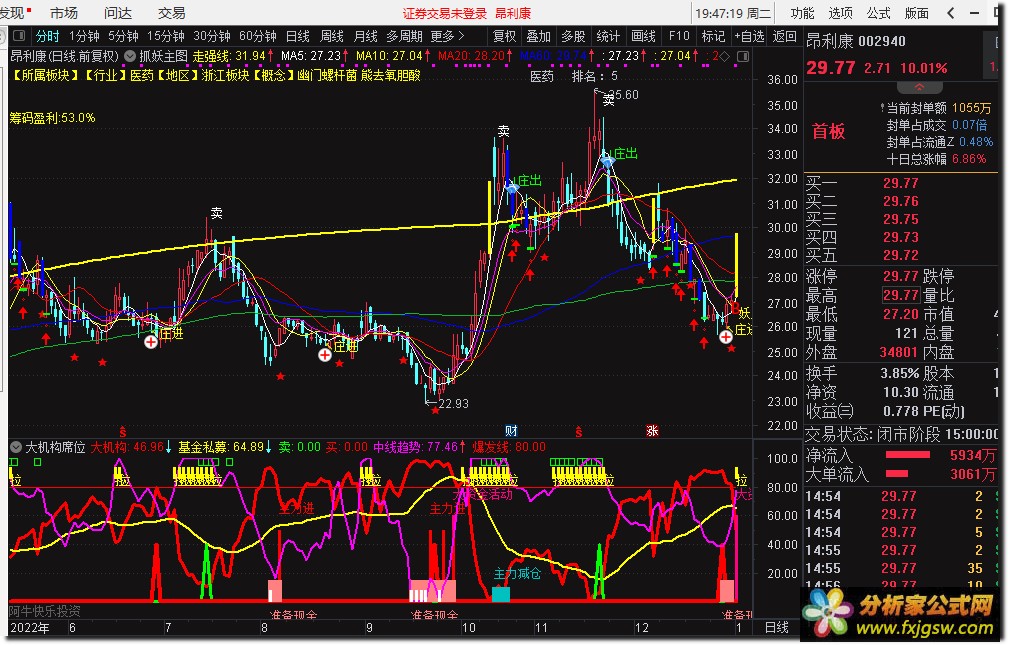Click the stock name 昂利康 002940
This screenshot has height=645, width=1010.
pos(855,41)
